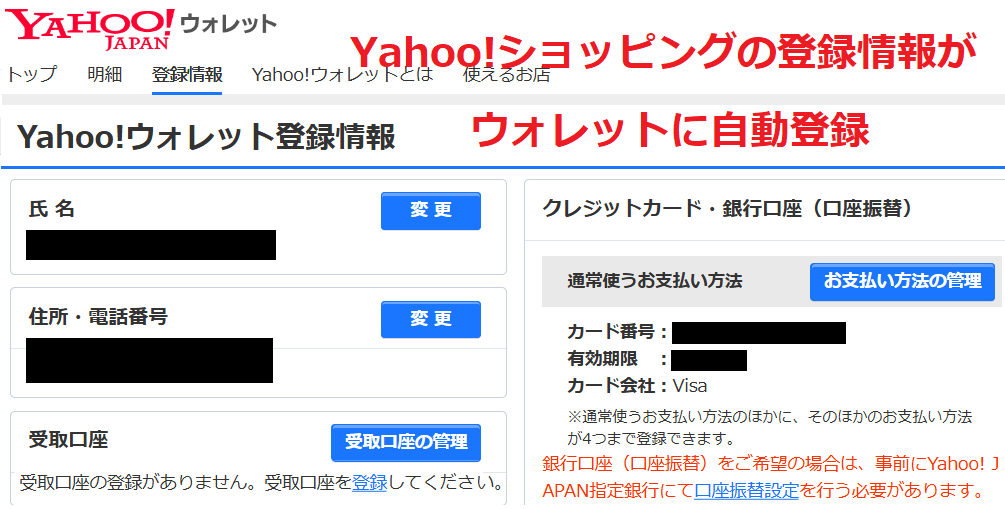This screenshot has width=1005, height=509.
Task: Click the ウォレット text beside the logo
Action: point(228,24)
